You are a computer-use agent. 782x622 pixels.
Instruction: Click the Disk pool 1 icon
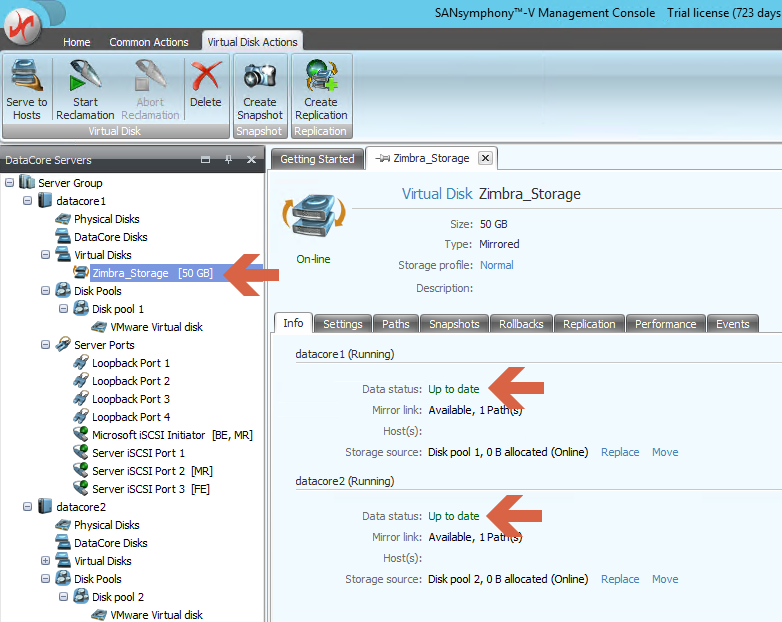coord(81,308)
